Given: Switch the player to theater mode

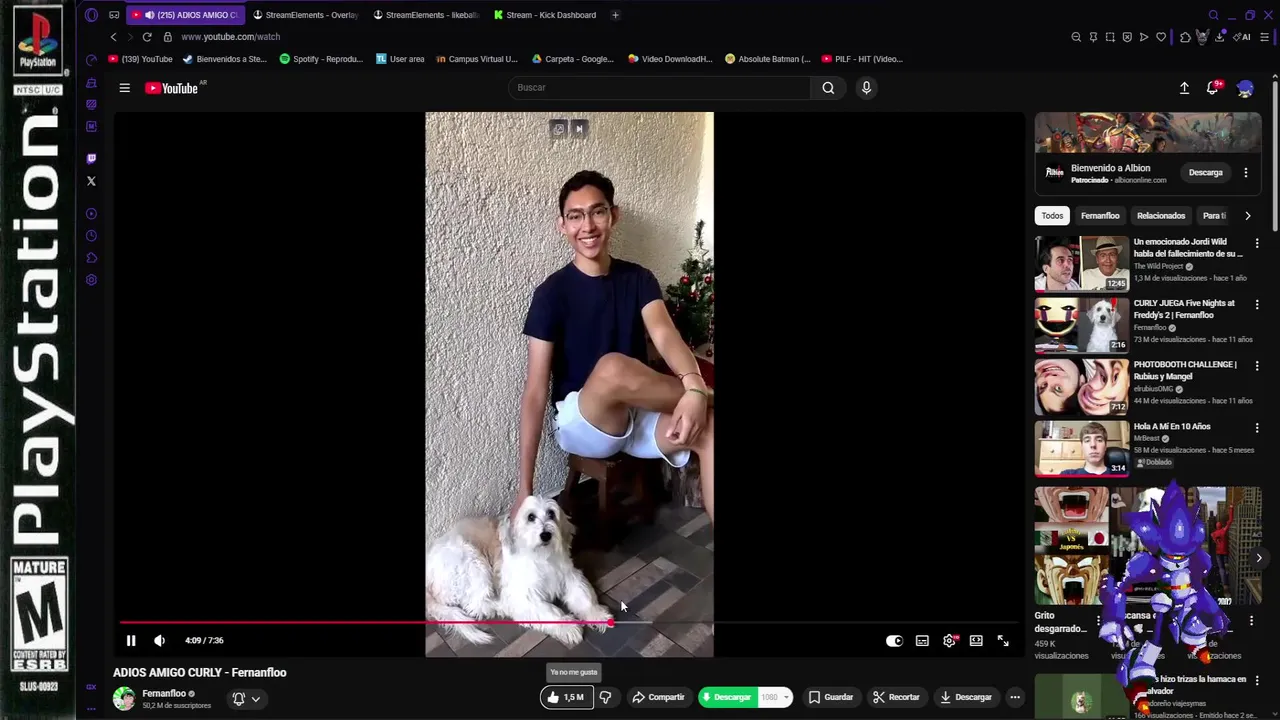Looking at the screenshot, I should [x=976, y=641].
